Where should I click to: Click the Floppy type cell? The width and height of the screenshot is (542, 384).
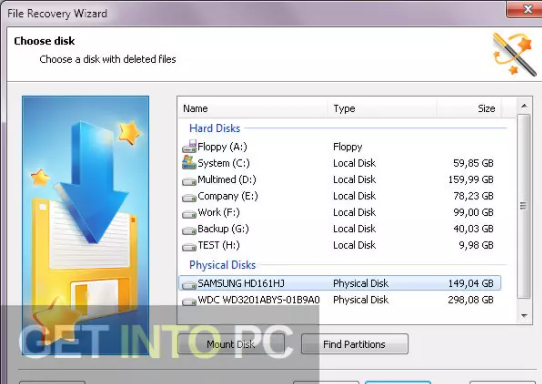(347, 147)
